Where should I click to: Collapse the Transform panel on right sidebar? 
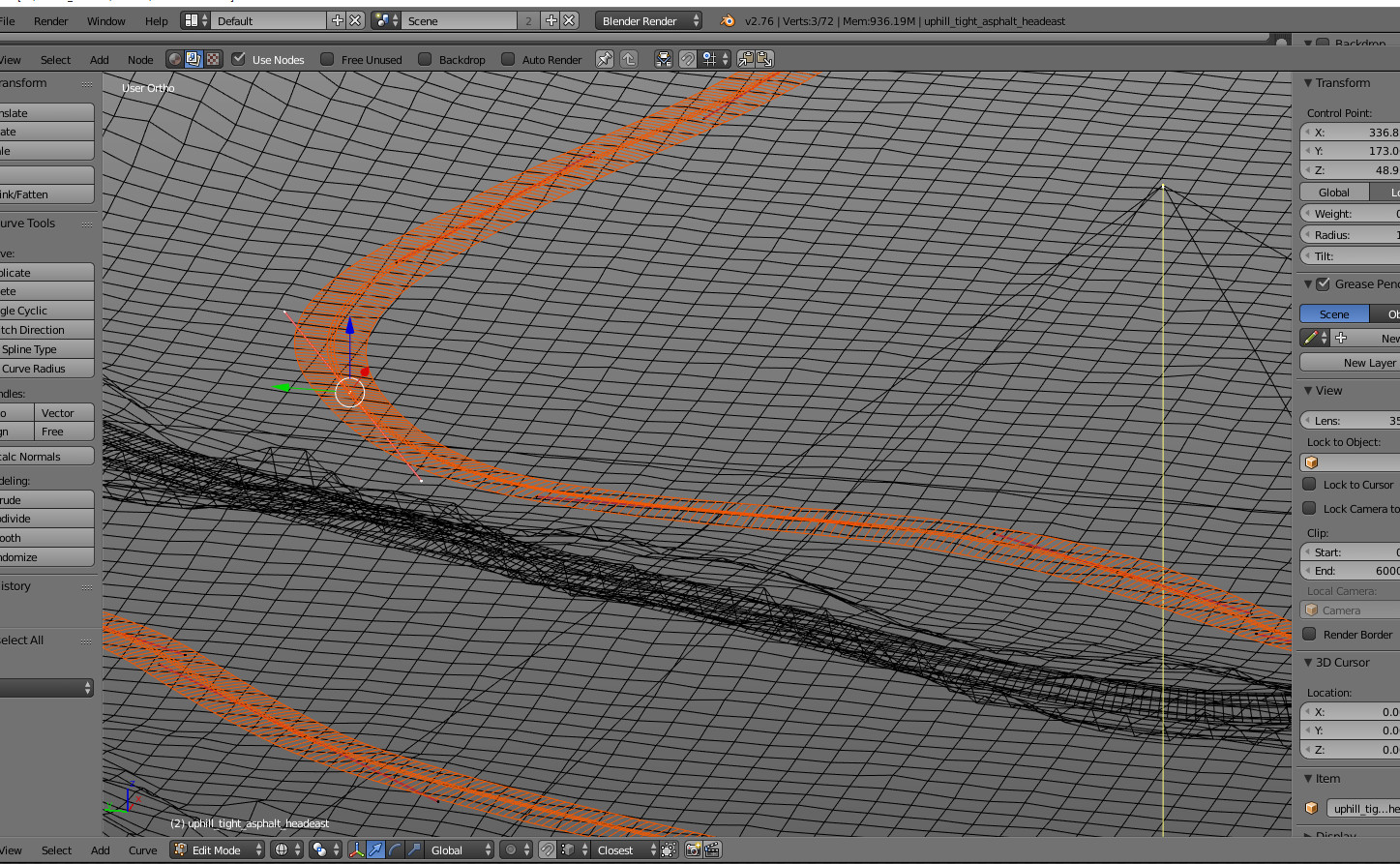[1308, 83]
